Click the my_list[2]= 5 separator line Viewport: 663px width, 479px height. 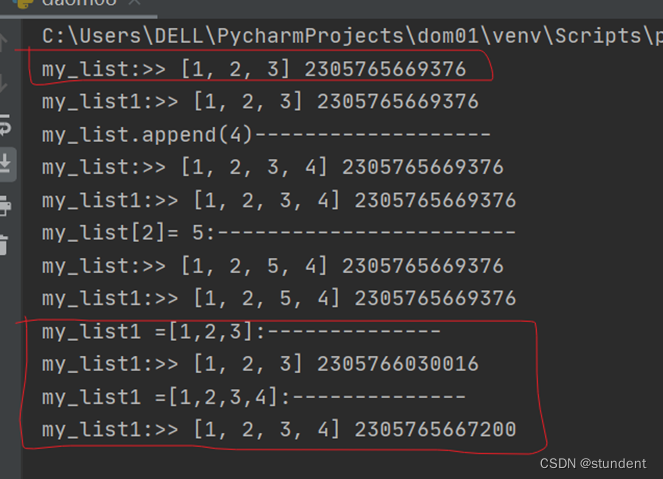point(279,233)
